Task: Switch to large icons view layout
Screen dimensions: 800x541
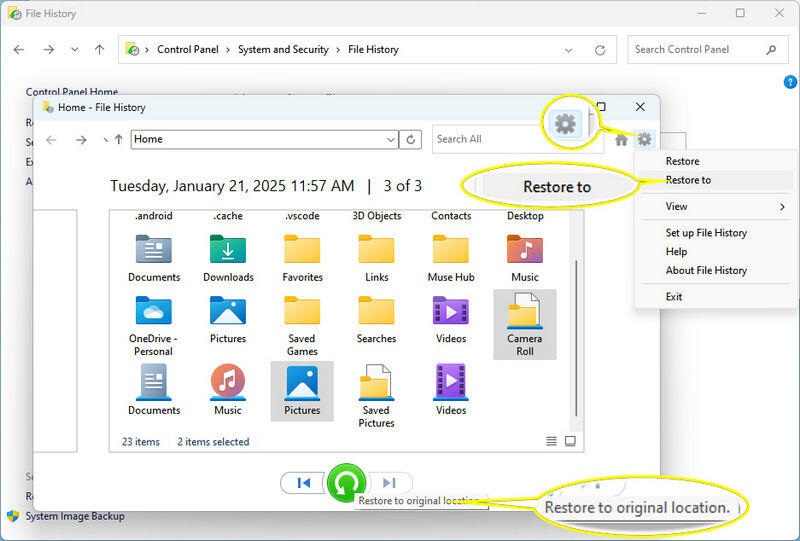Action: coord(570,441)
